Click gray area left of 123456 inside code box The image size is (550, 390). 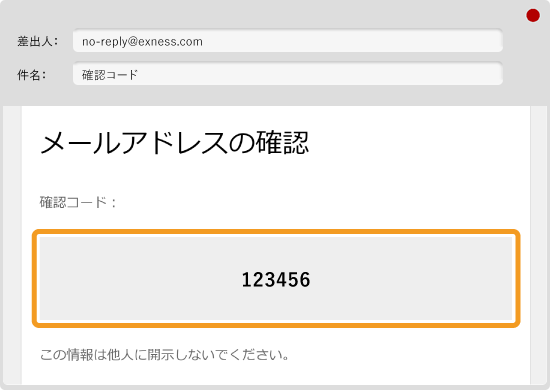pos(140,279)
